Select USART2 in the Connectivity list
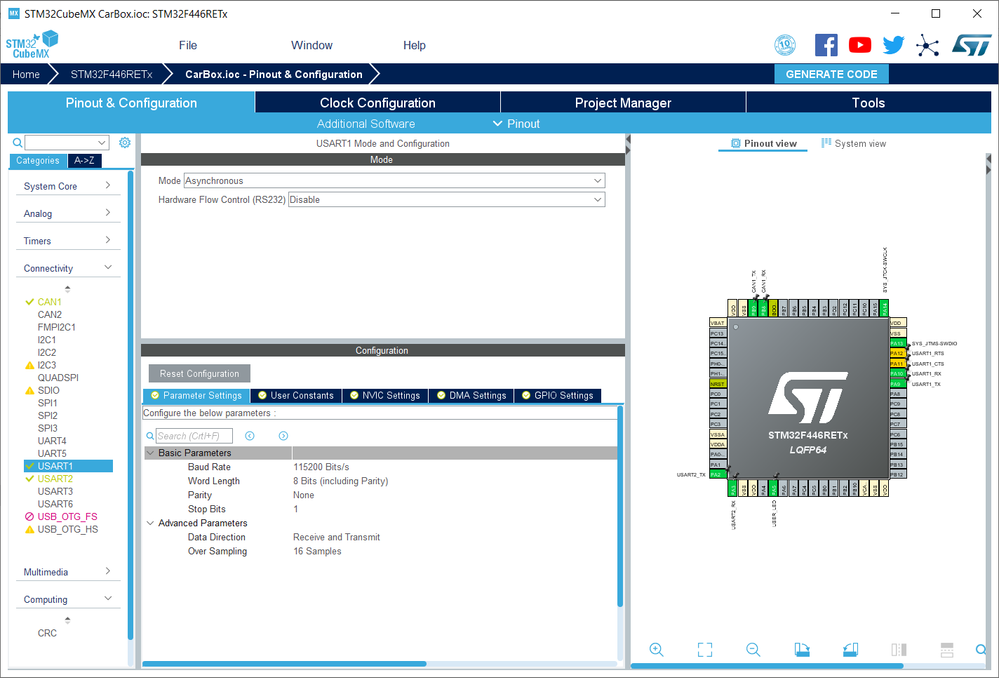Viewport: 999px width, 678px height. [x=55, y=479]
